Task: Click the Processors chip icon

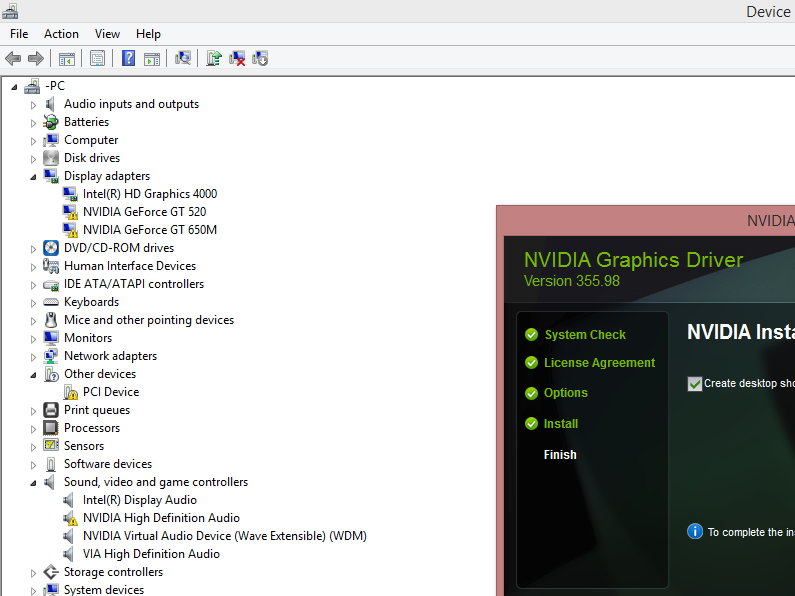Action: (51, 428)
